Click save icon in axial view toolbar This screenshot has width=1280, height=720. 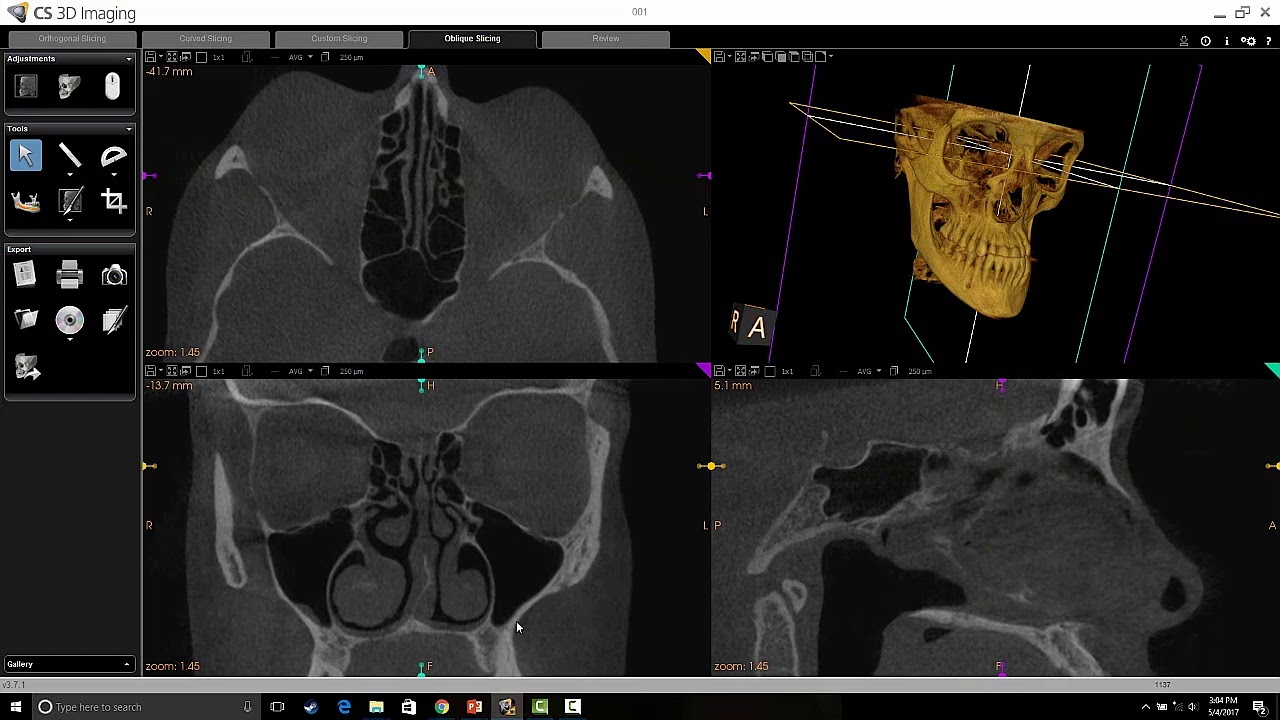point(150,57)
